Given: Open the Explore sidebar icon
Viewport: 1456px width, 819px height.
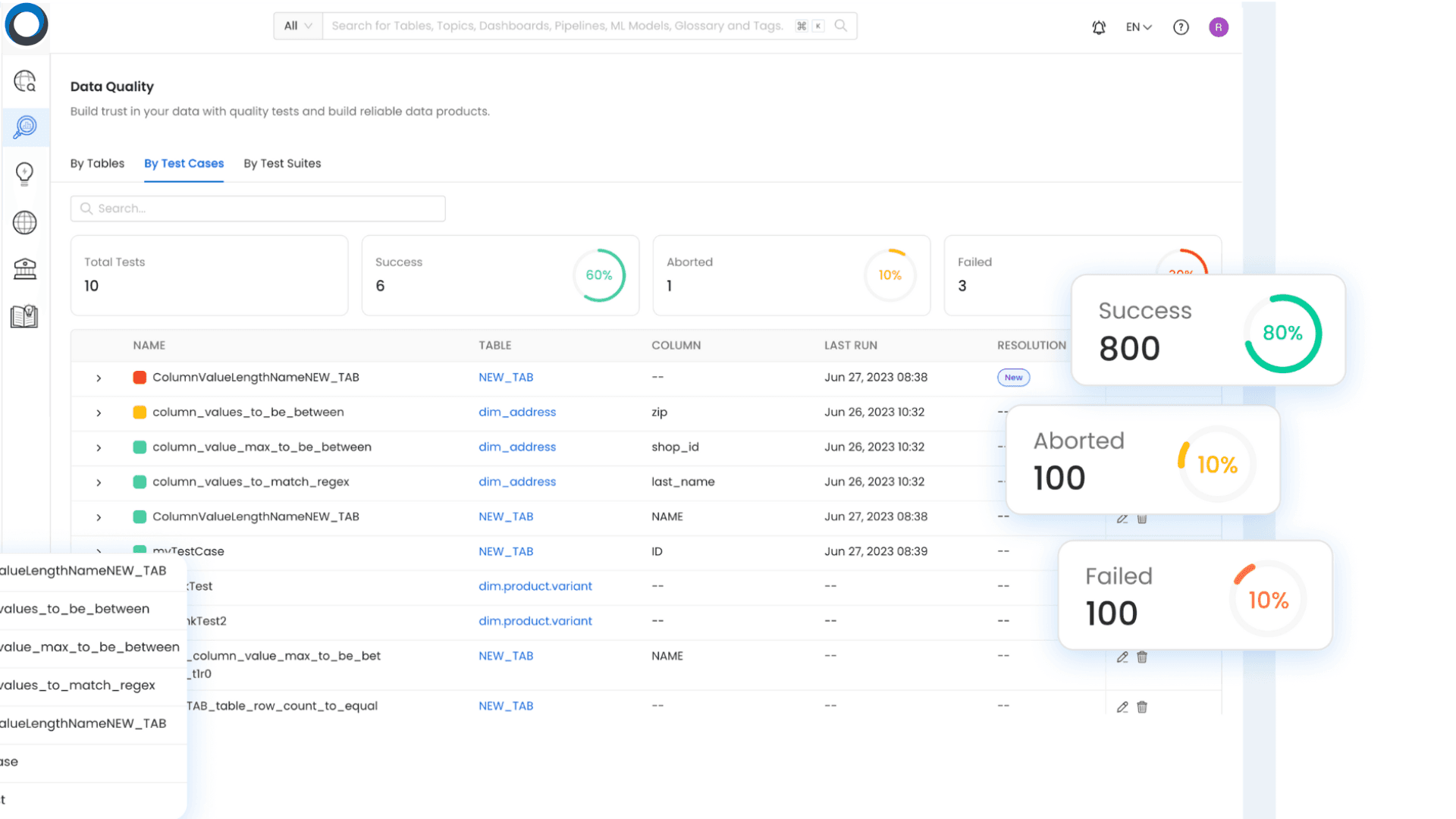Looking at the screenshot, I should 25,81.
